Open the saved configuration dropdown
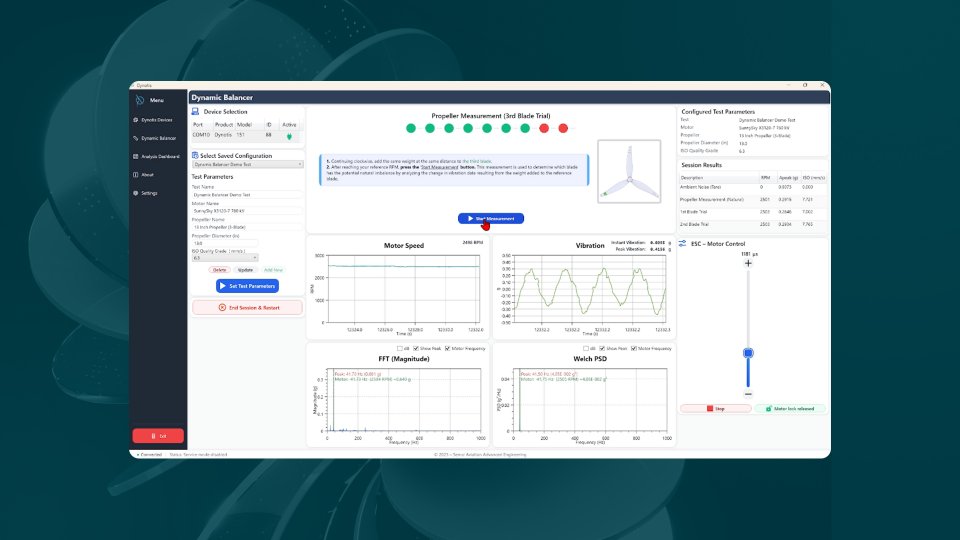This screenshot has height=540, width=960. click(247, 165)
